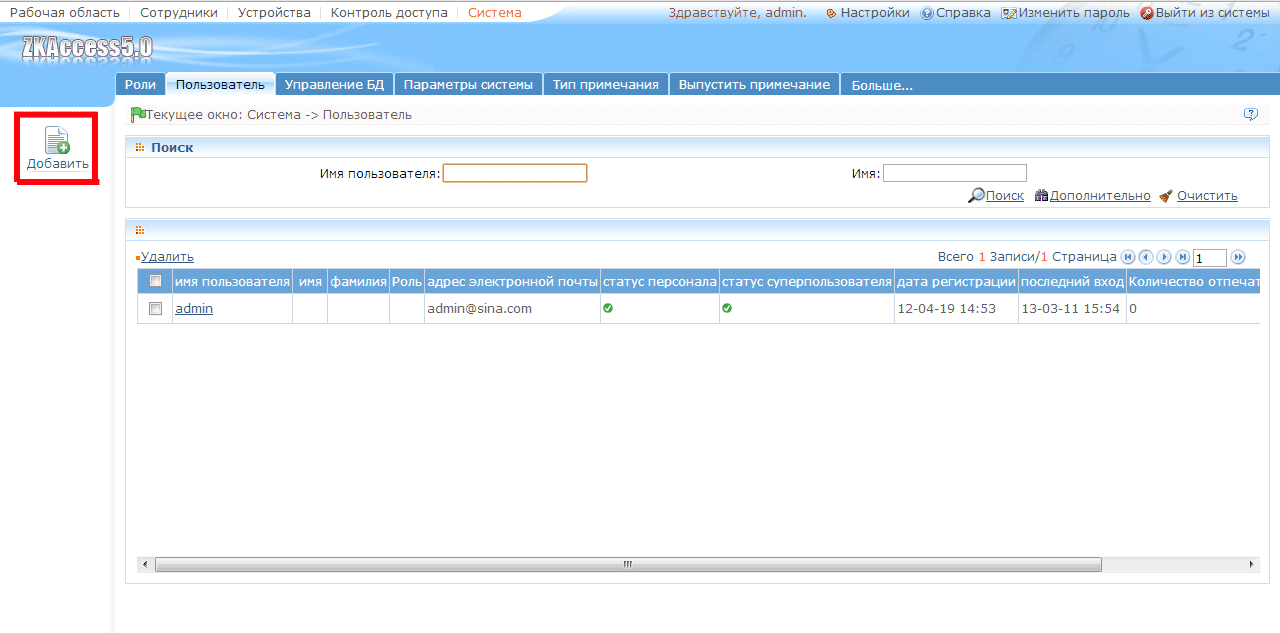Click the Имя пользователя search field
1280x633 pixels.
515,173
